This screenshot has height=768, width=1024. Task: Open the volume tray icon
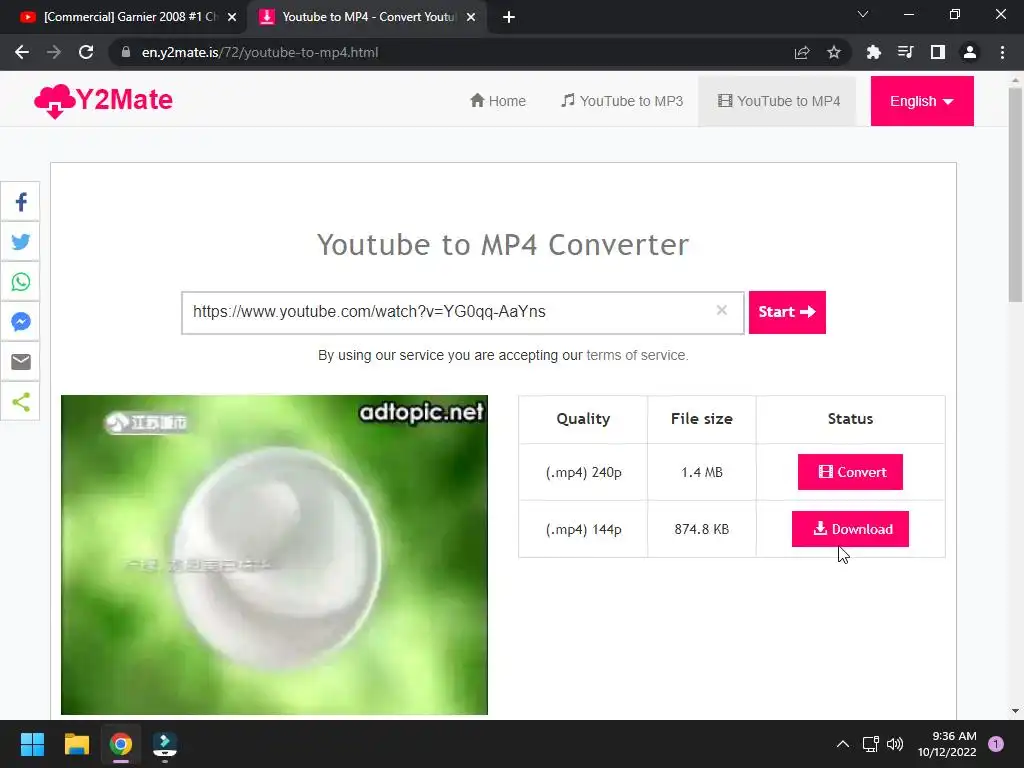(x=895, y=744)
